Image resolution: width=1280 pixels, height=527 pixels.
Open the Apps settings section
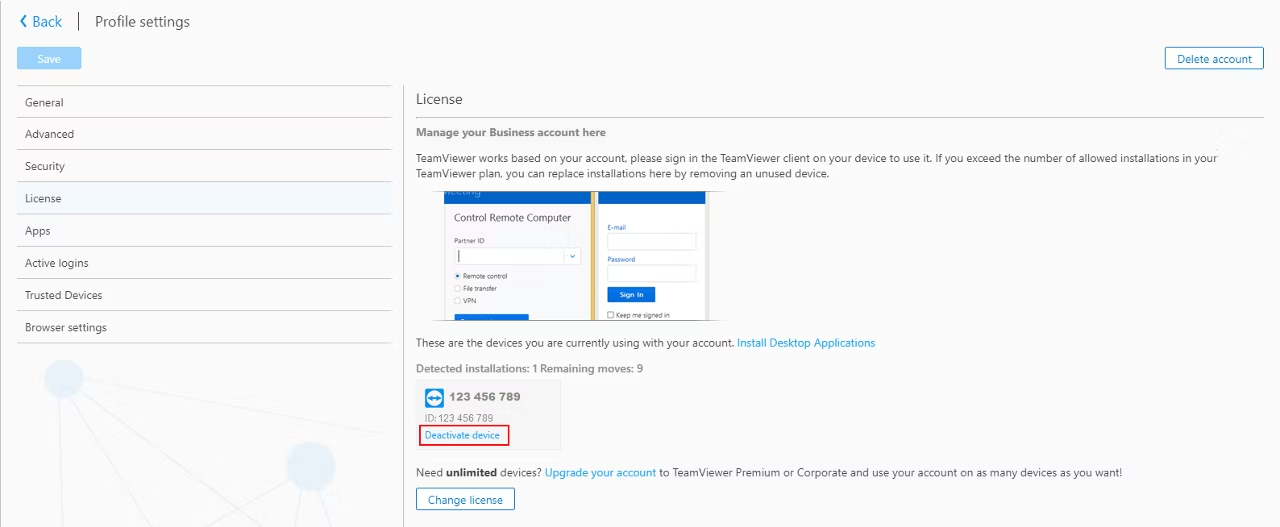pyautogui.click(x=204, y=231)
